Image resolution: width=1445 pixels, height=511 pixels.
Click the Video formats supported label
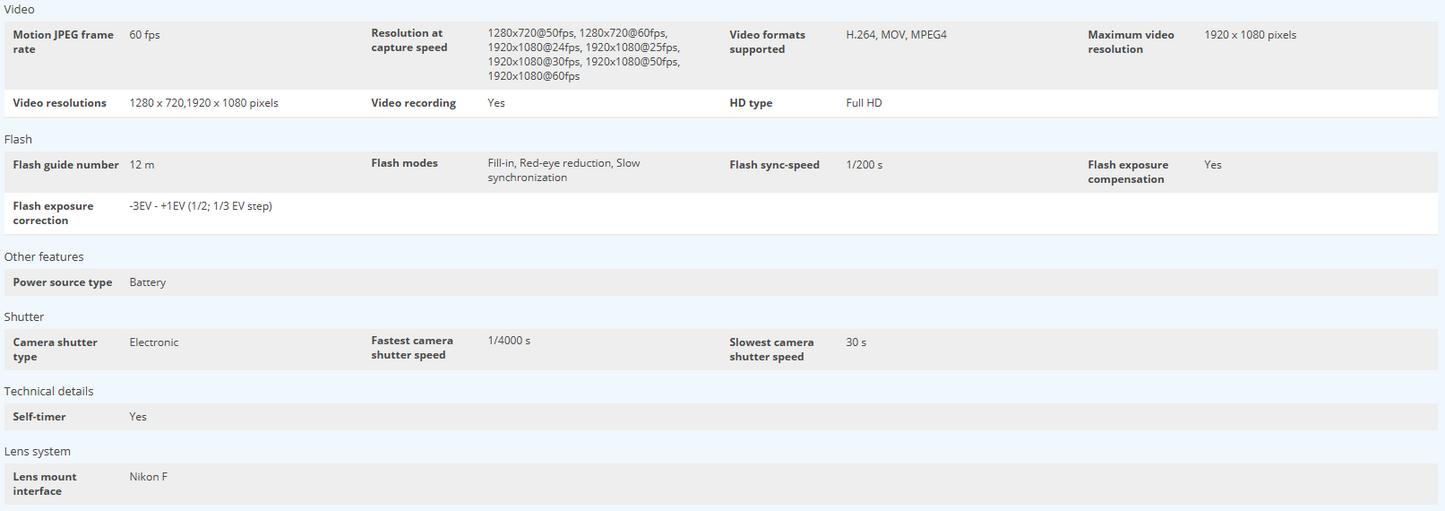tap(767, 42)
